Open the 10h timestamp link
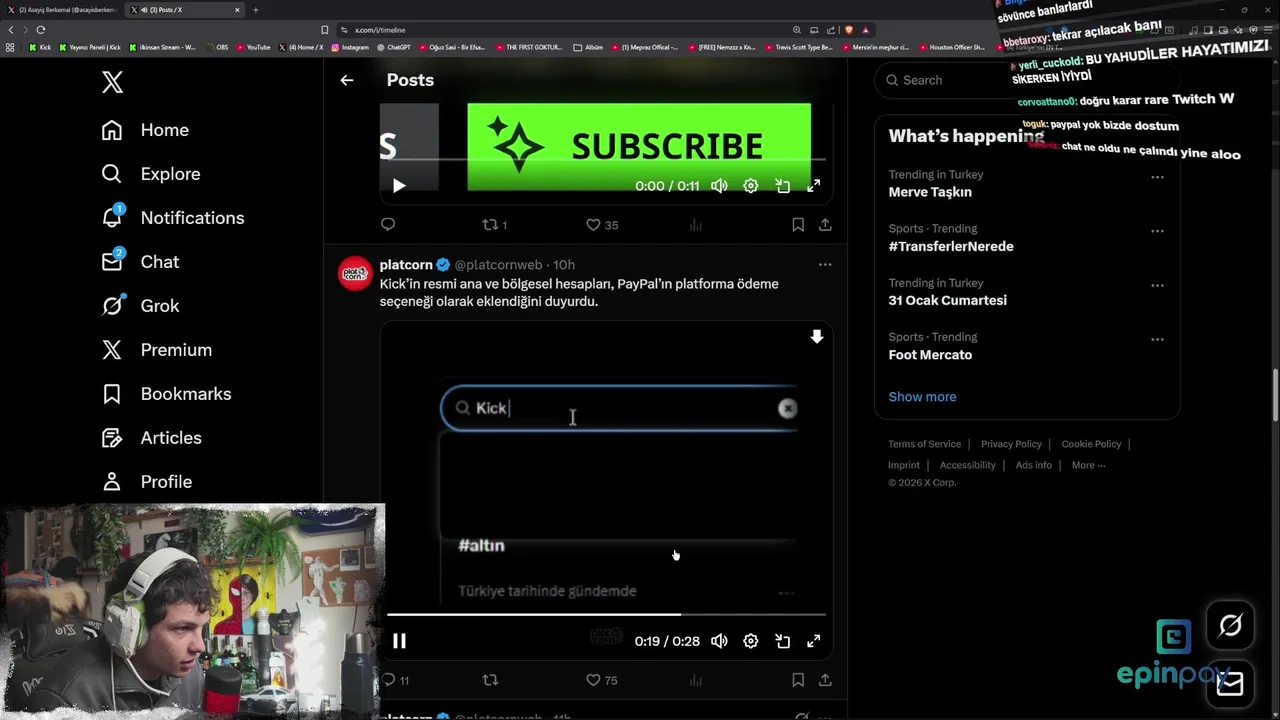1280x720 pixels. 564,265
